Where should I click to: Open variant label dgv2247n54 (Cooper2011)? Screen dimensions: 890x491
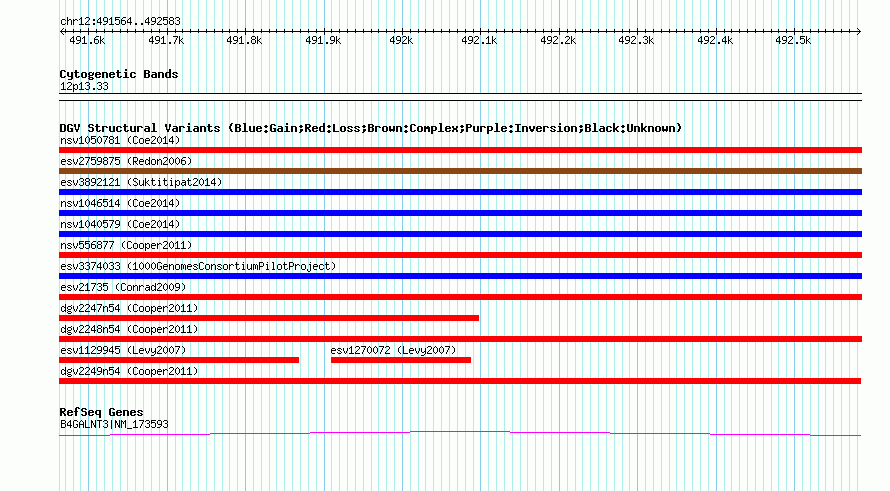coord(129,308)
